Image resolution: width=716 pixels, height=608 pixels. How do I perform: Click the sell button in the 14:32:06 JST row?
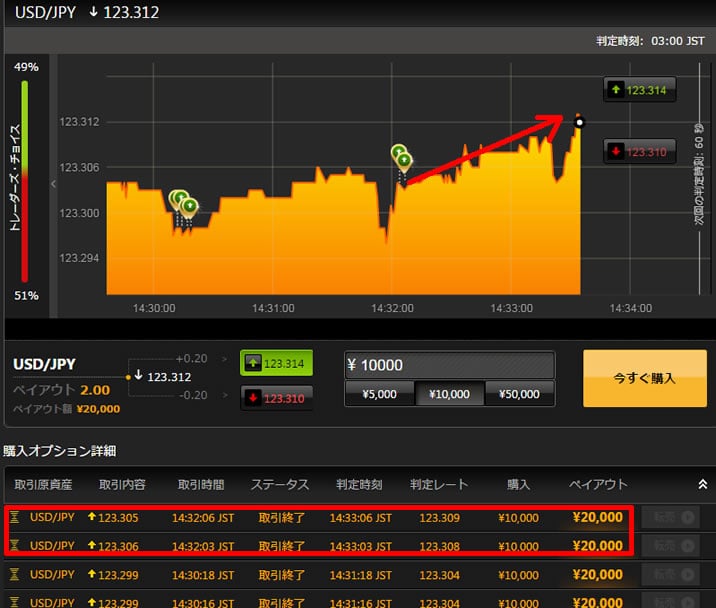670,517
